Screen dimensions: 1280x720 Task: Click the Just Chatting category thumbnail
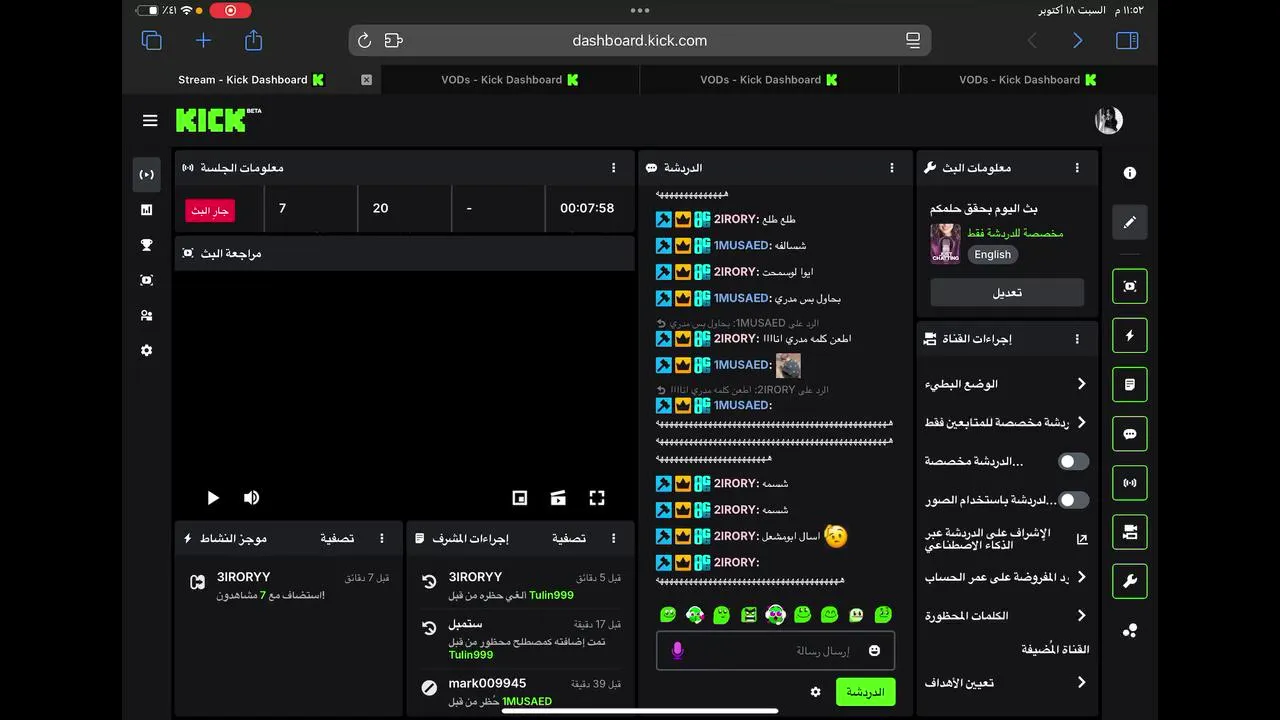point(945,244)
